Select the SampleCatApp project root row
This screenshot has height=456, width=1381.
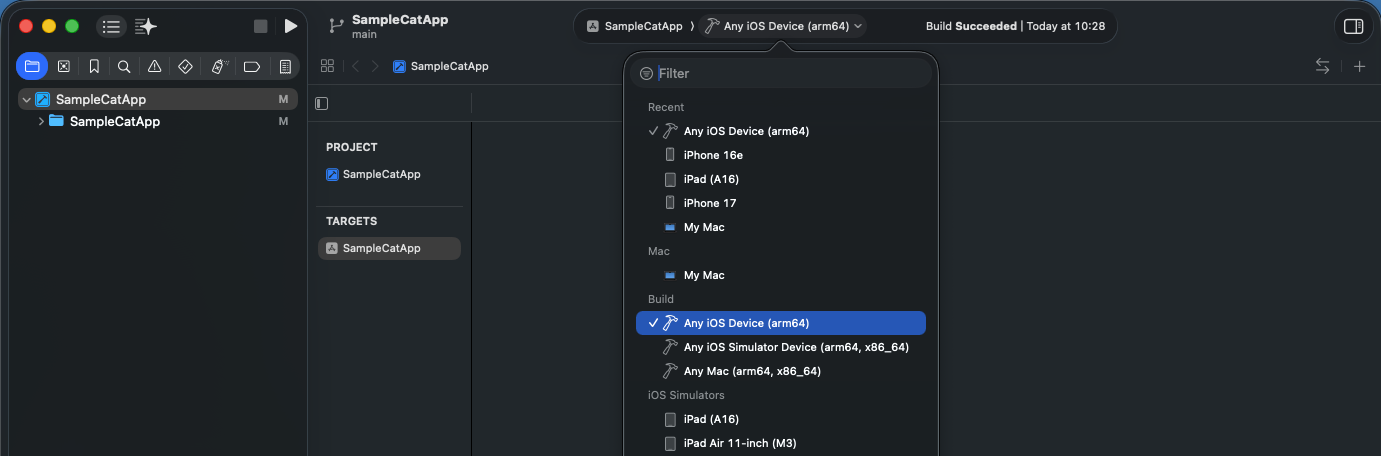157,99
